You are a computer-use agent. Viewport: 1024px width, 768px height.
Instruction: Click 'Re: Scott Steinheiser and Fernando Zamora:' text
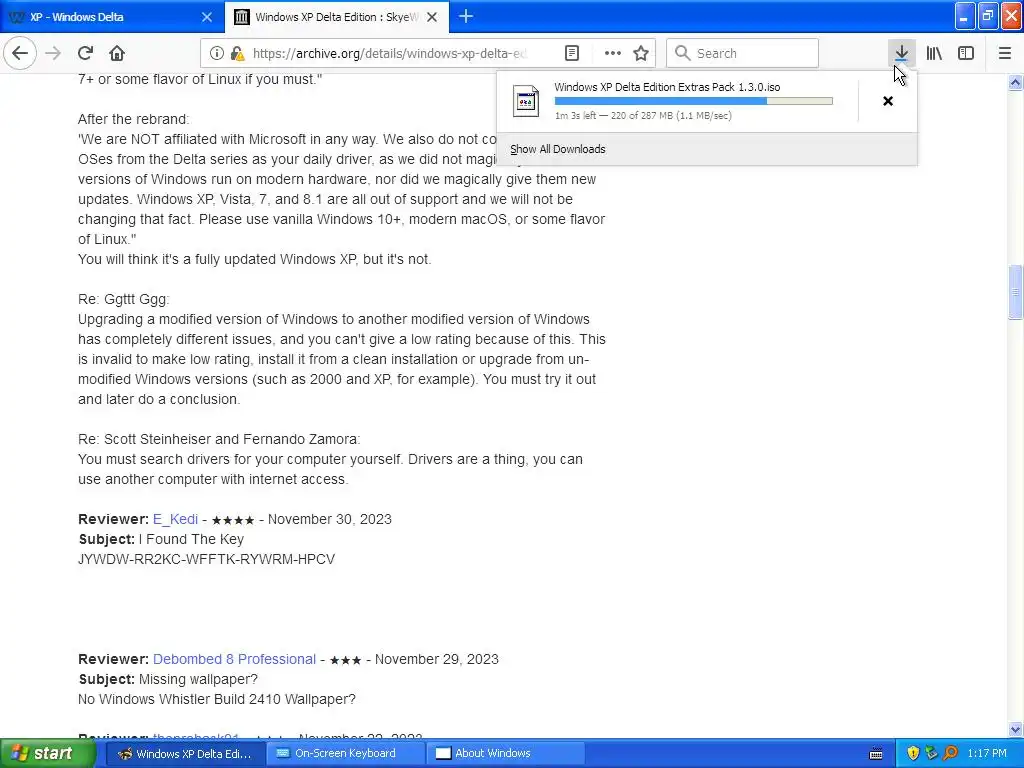[x=219, y=439]
